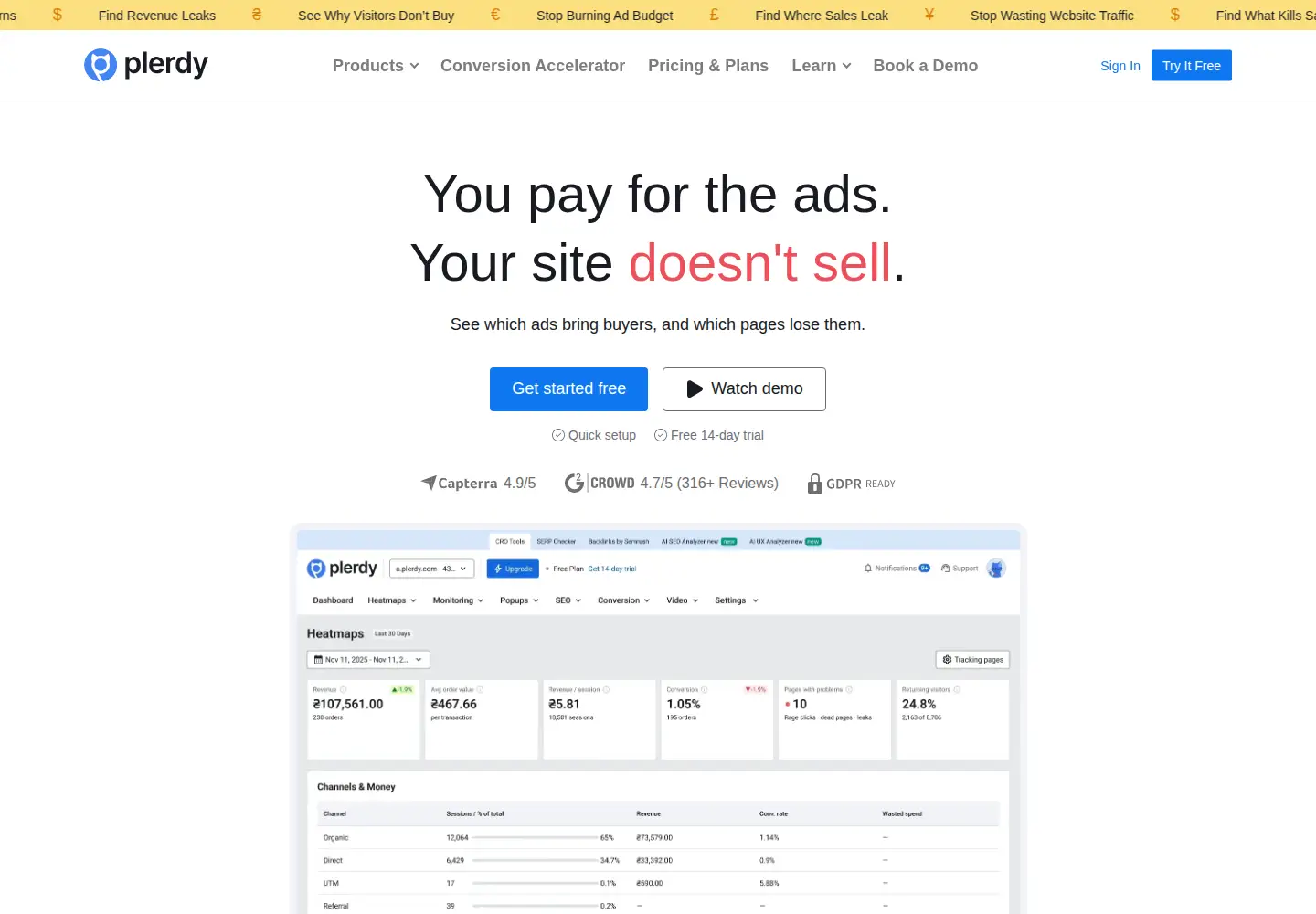Click the Watch demo button

point(744,389)
